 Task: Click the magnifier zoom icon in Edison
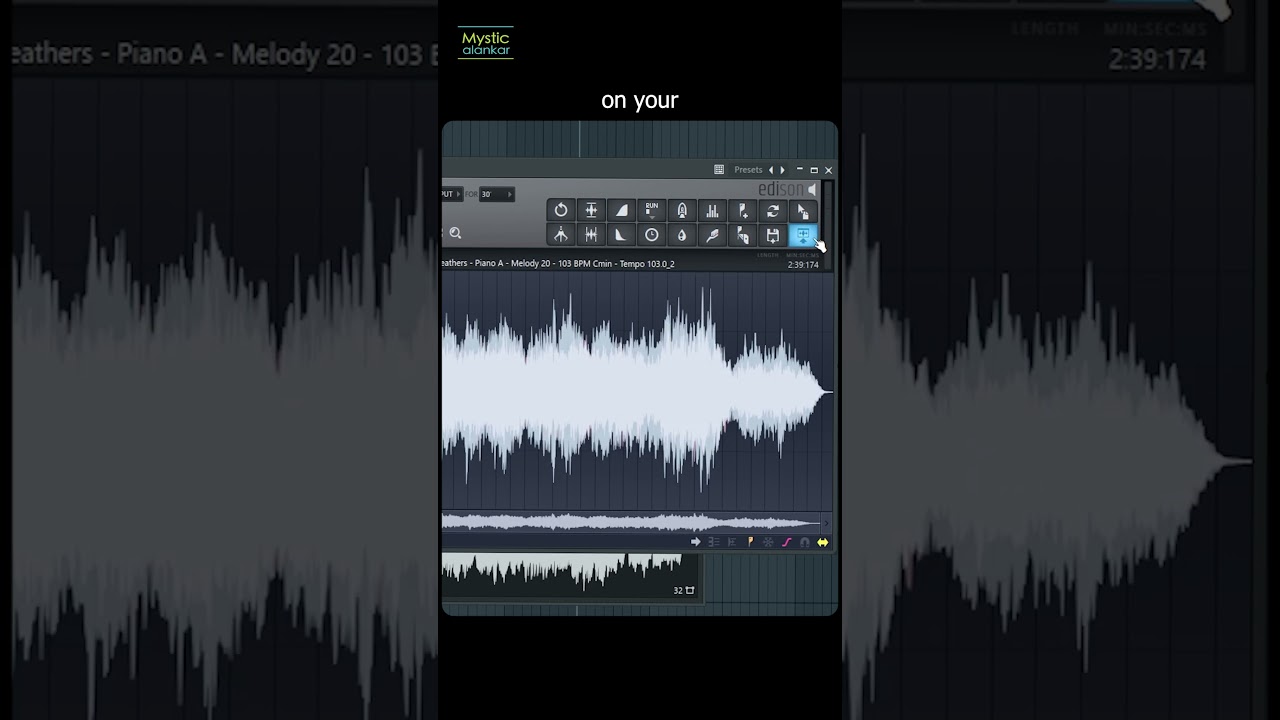point(456,234)
